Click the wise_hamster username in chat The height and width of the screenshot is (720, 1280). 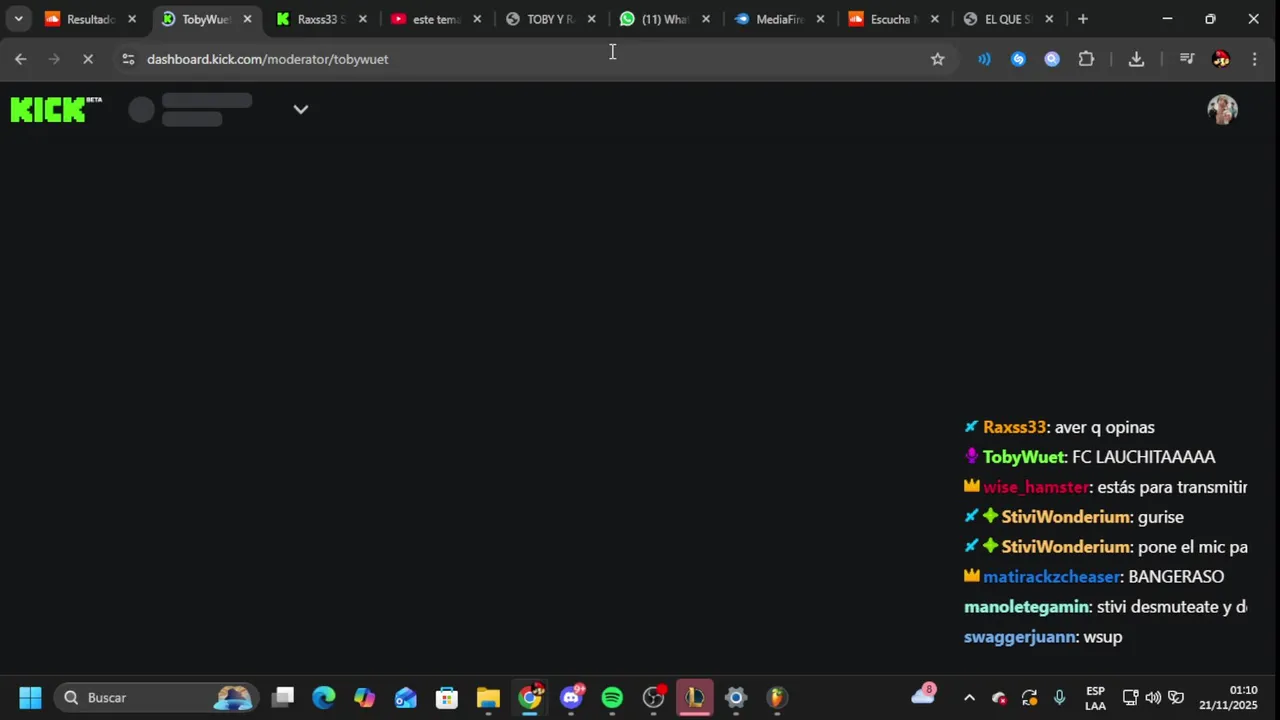1036,487
